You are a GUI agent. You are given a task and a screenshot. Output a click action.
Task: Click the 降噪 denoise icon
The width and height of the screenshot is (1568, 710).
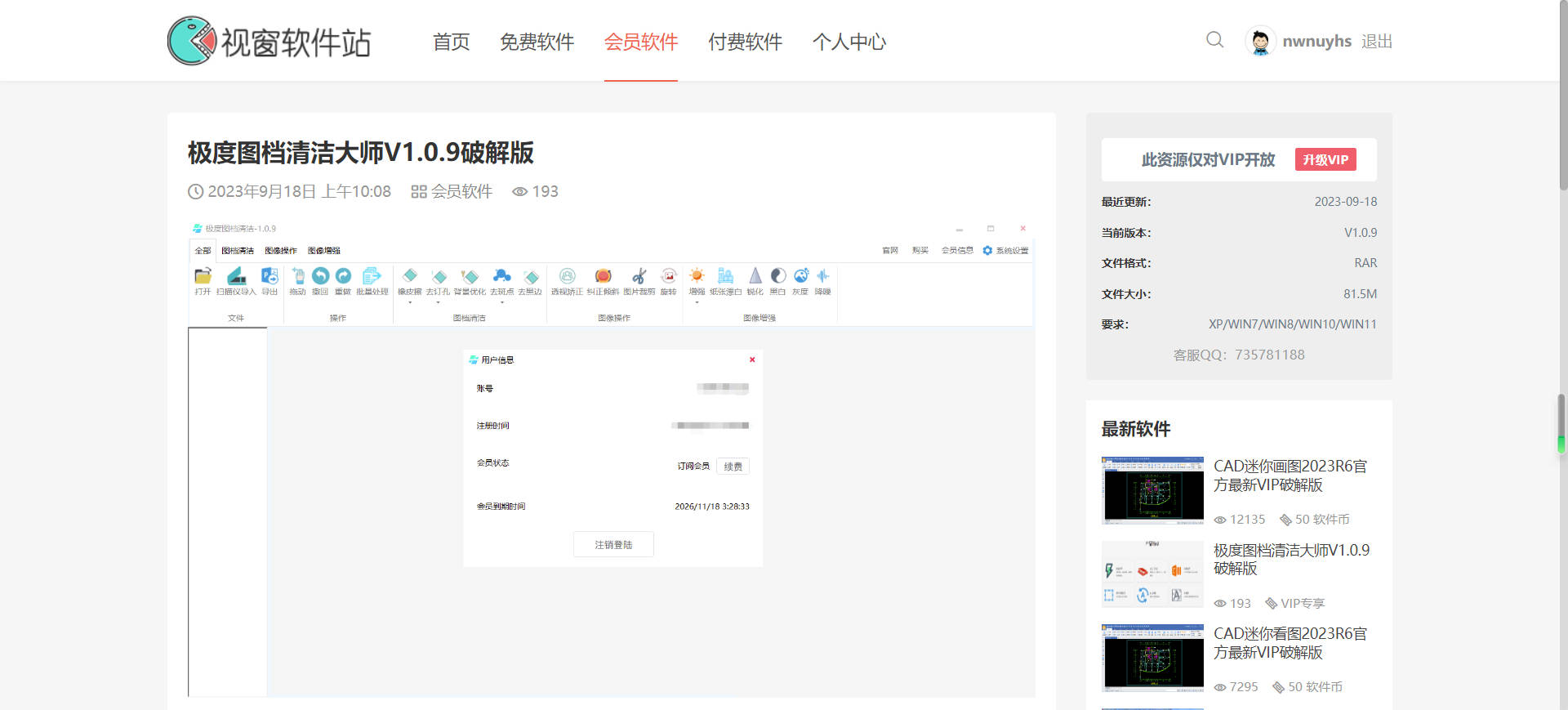point(822,275)
